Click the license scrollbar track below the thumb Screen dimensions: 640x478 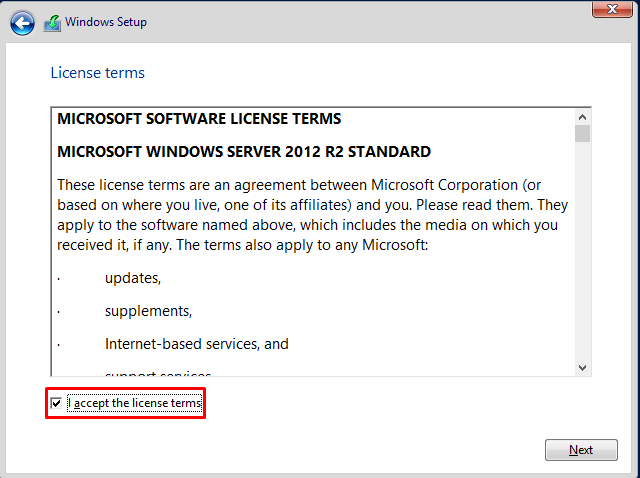coord(582,251)
